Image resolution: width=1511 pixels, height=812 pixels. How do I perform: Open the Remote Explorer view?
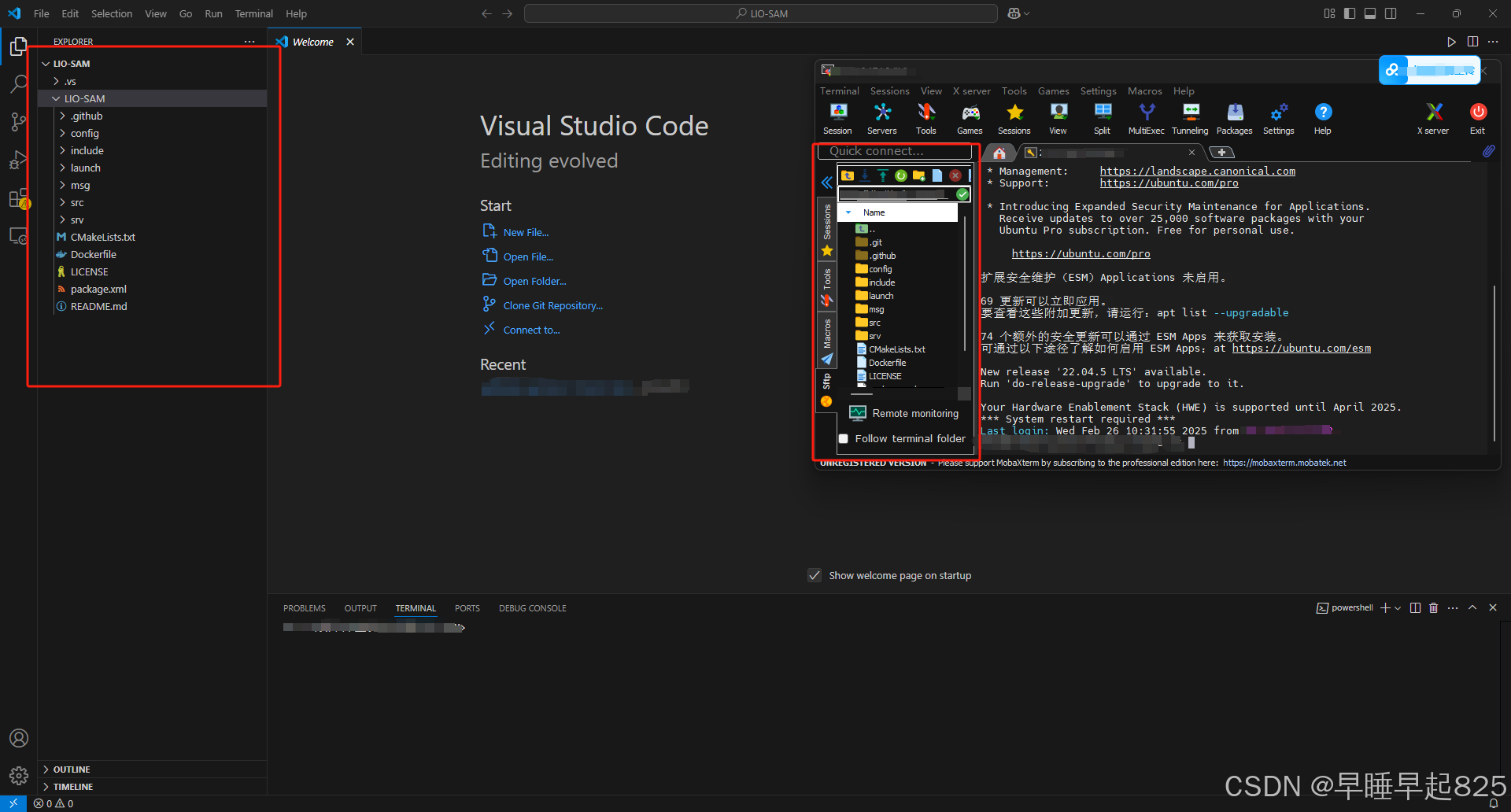pos(18,235)
